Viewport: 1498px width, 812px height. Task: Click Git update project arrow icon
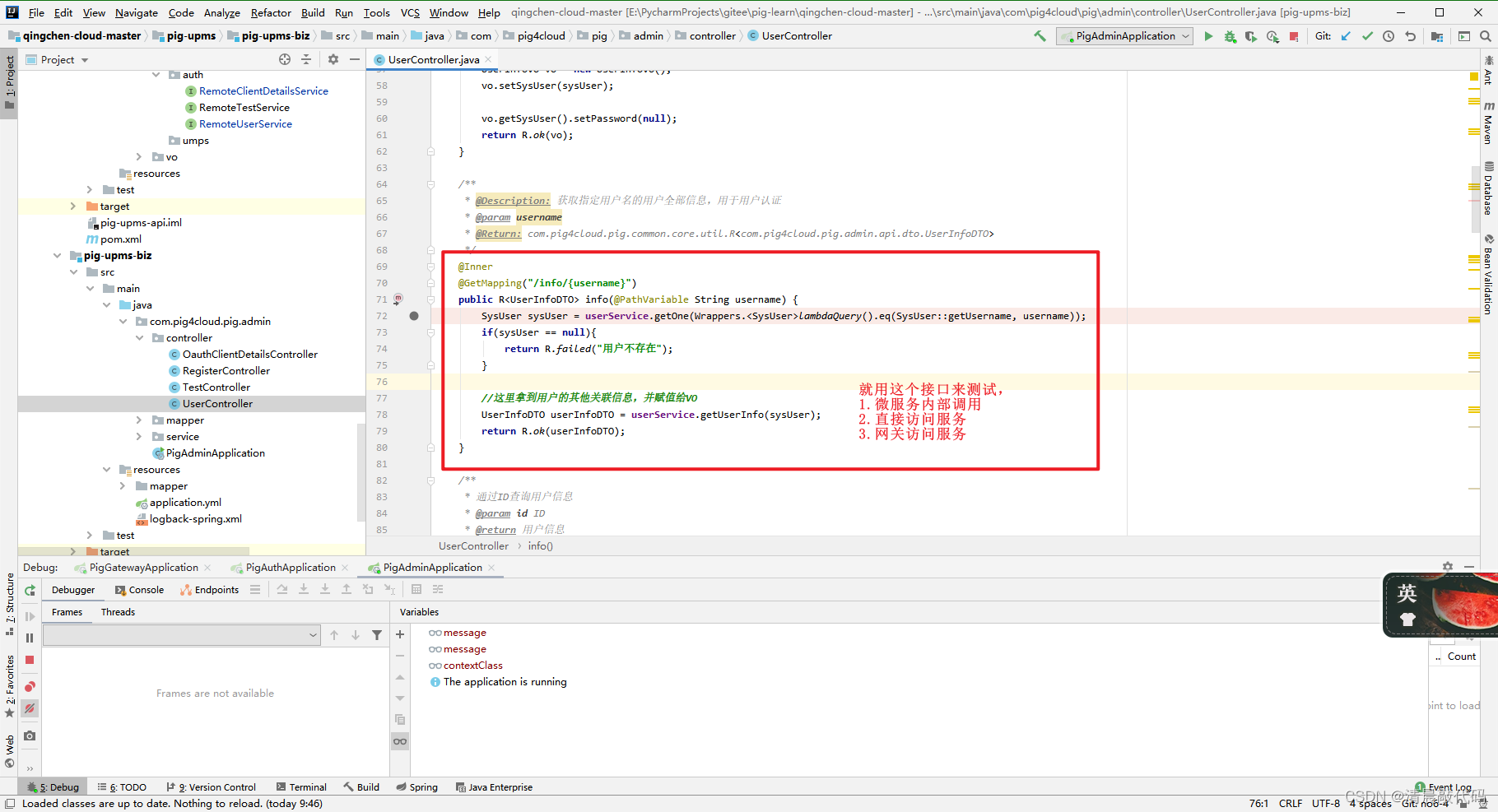(1346, 36)
